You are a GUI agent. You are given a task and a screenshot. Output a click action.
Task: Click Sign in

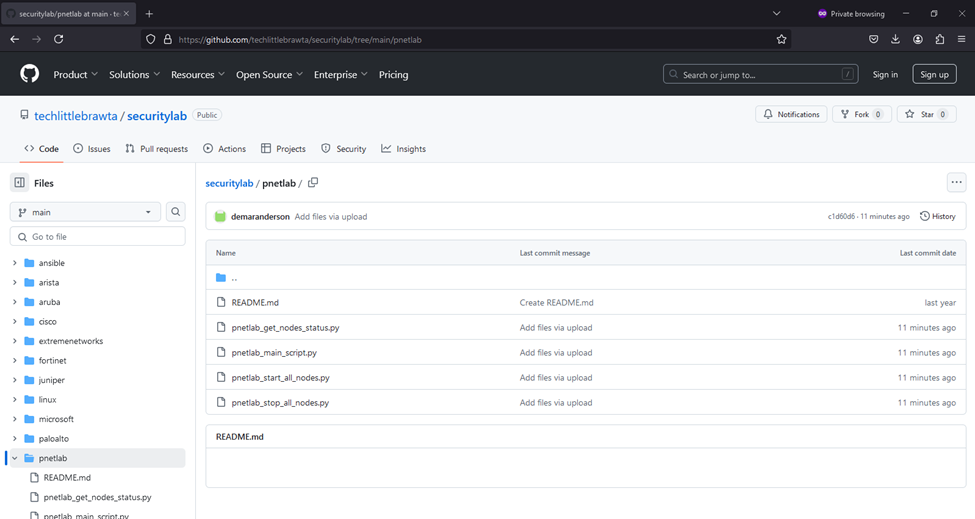[x=885, y=75]
